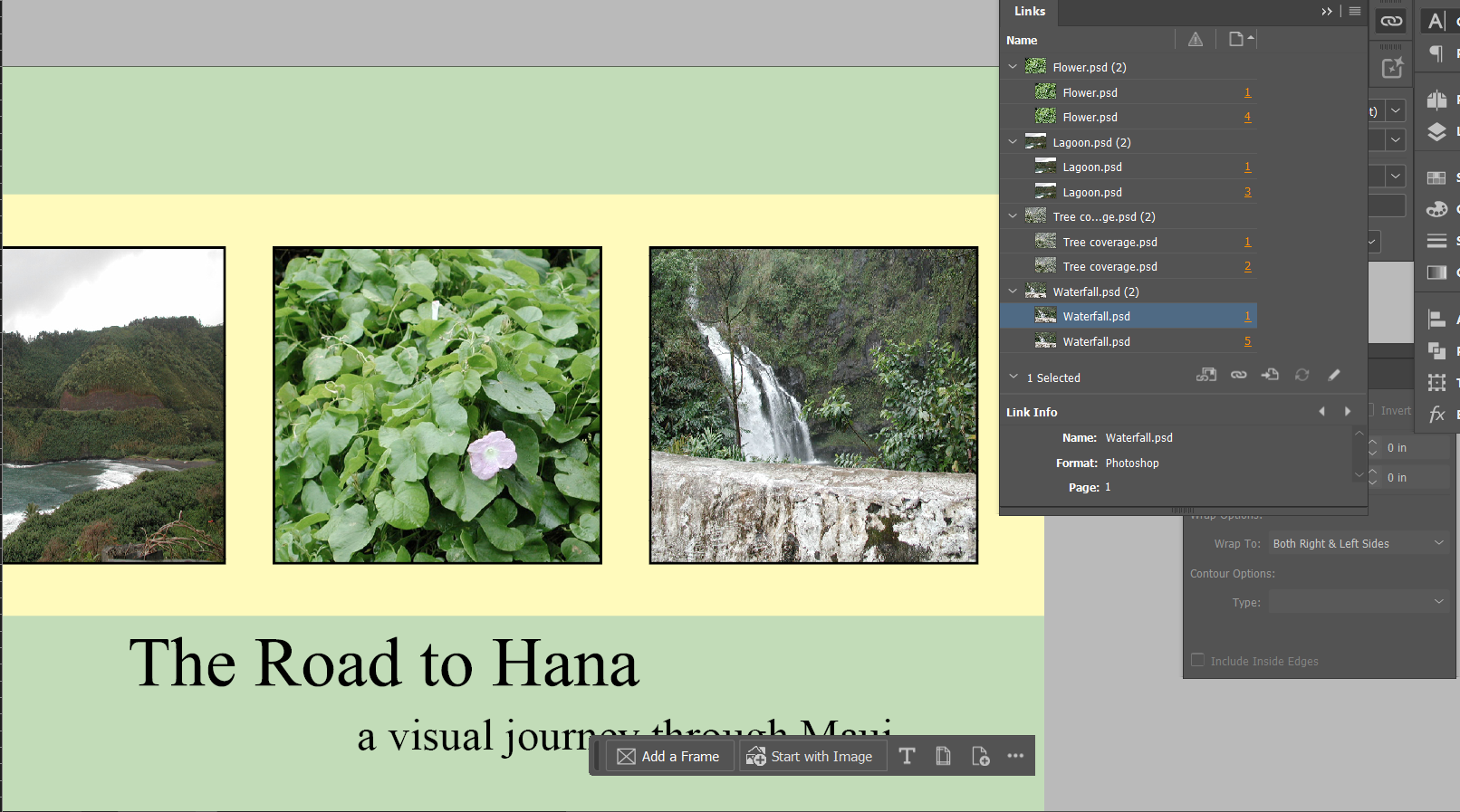Click Relink from CC Libraries icon
1460x812 pixels.
coord(1206,375)
